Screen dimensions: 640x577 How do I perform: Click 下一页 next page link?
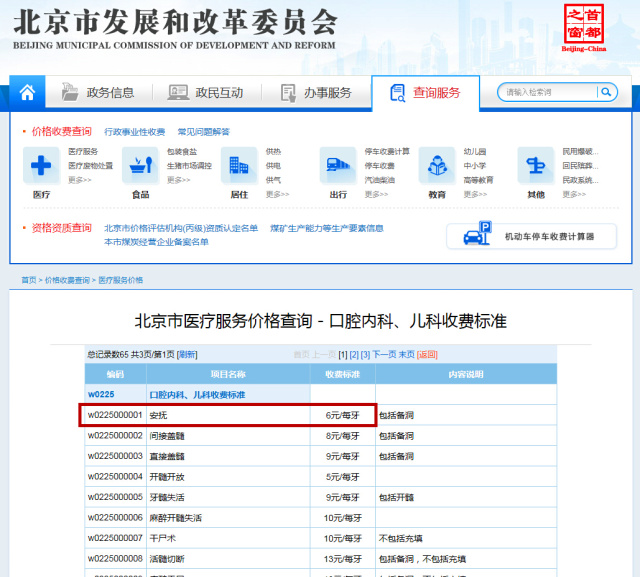[384, 355]
